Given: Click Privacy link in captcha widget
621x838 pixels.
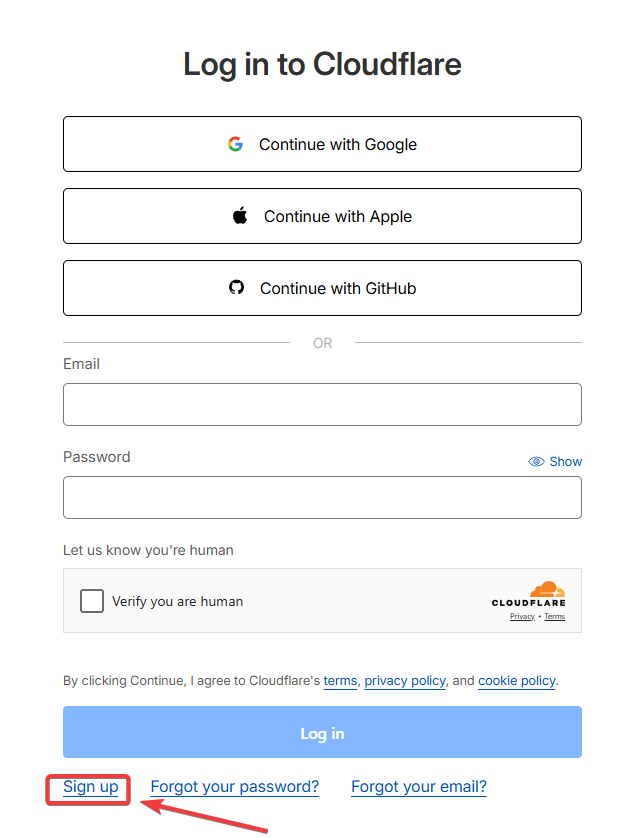Looking at the screenshot, I should point(522,617).
